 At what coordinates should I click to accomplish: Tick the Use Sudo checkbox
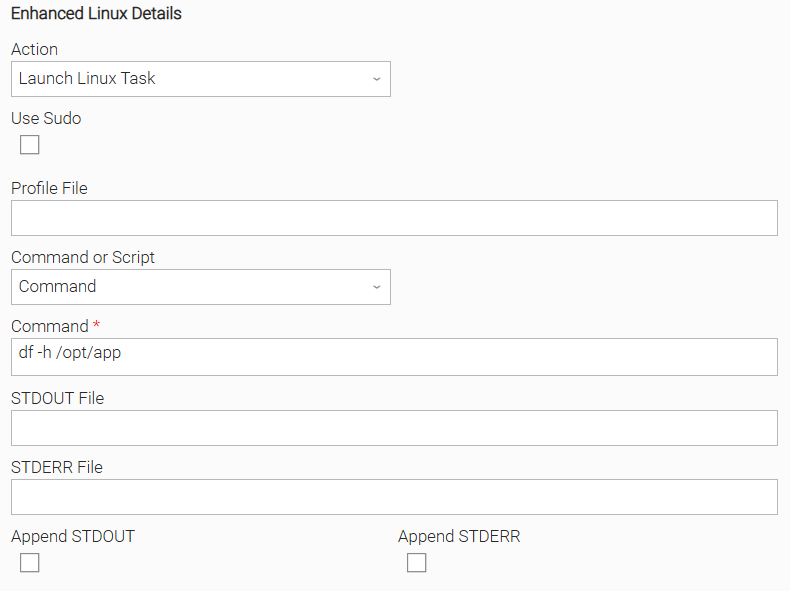click(x=29, y=145)
